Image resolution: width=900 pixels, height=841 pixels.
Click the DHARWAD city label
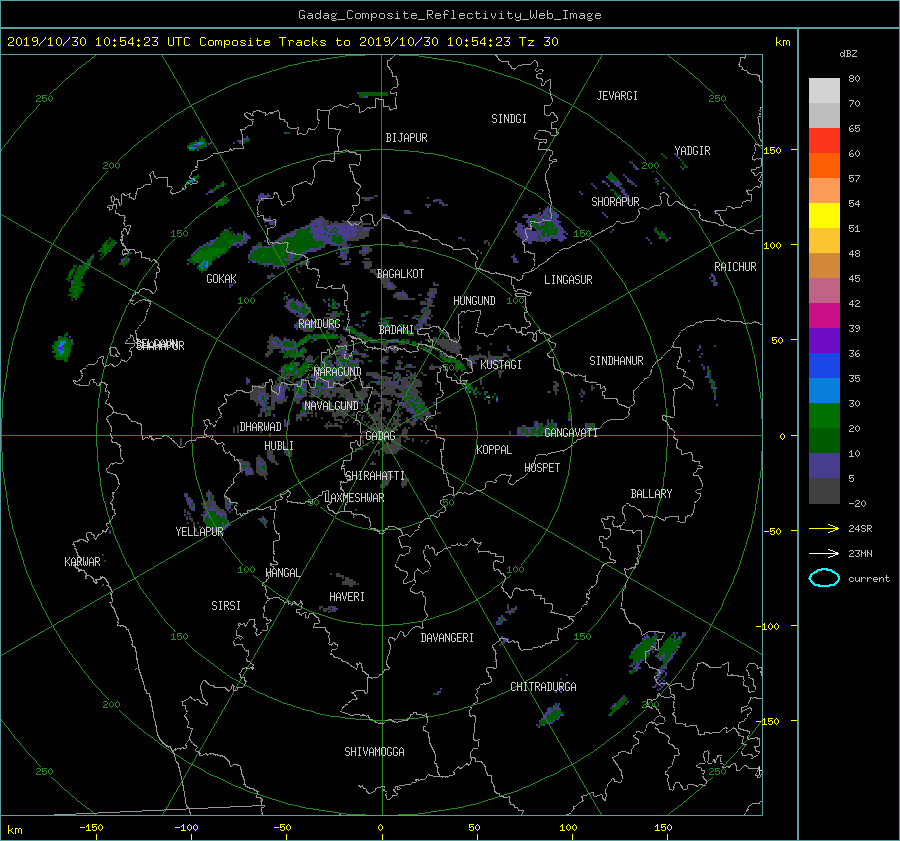(x=260, y=427)
